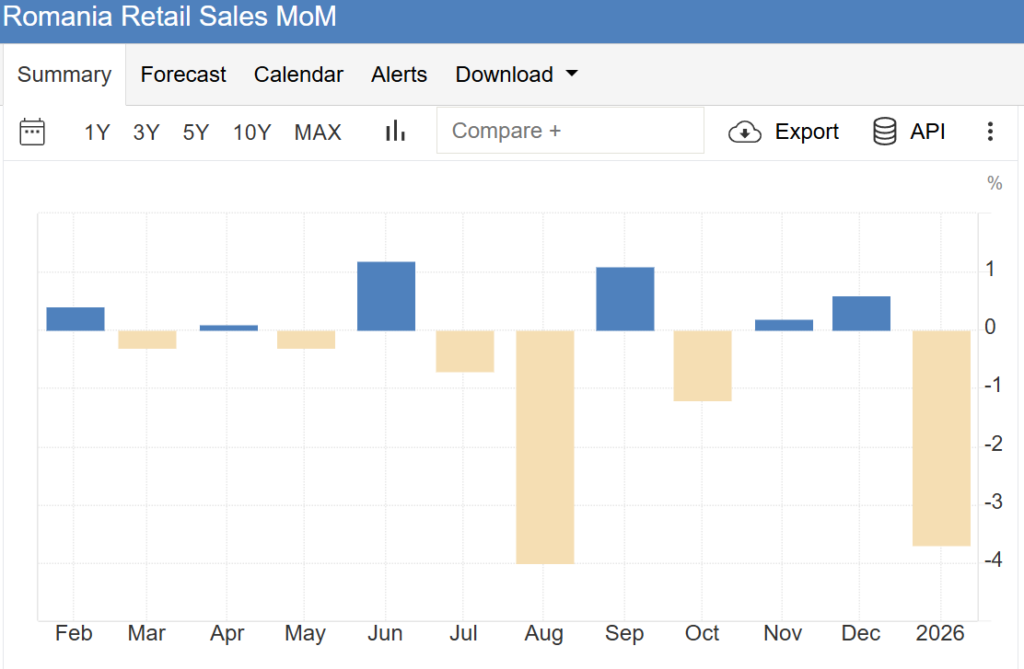Click the cloud download Export icon
Viewport: 1024px width, 669px height.
pyautogui.click(x=745, y=132)
